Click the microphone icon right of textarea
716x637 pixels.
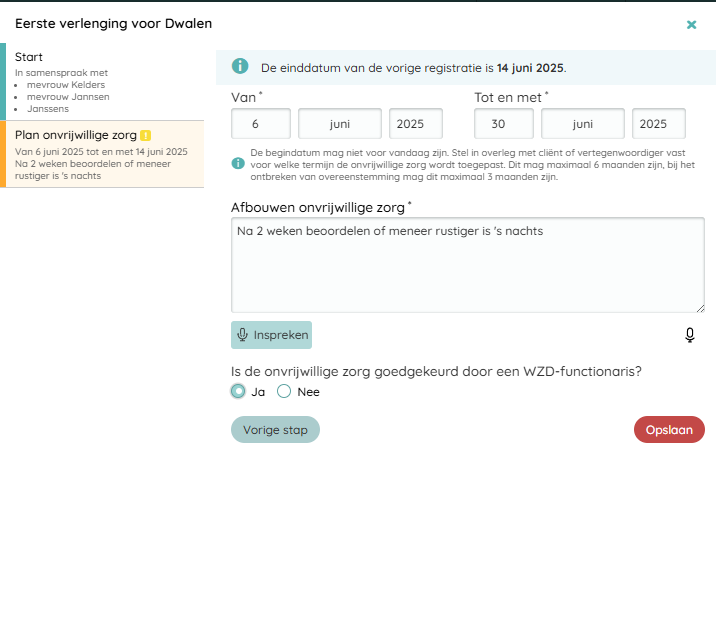(x=690, y=335)
